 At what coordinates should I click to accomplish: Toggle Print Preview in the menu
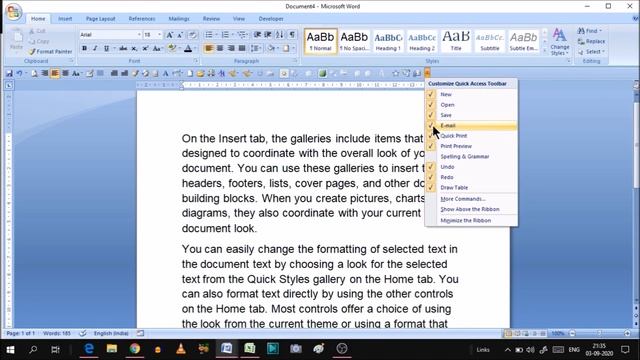click(x=471, y=146)
